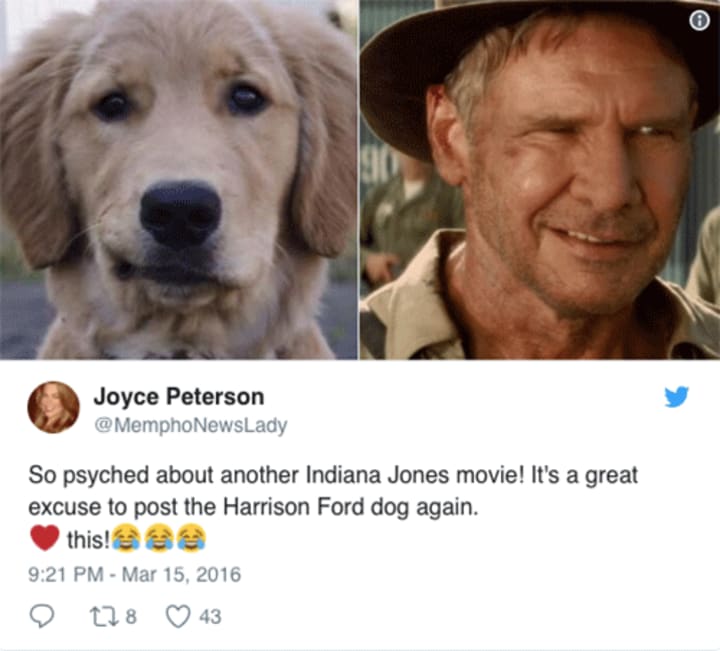Click the tweet text about Indiana Jones movie
The height and width of the screenshot is (651, 720).
click(333, 491)
